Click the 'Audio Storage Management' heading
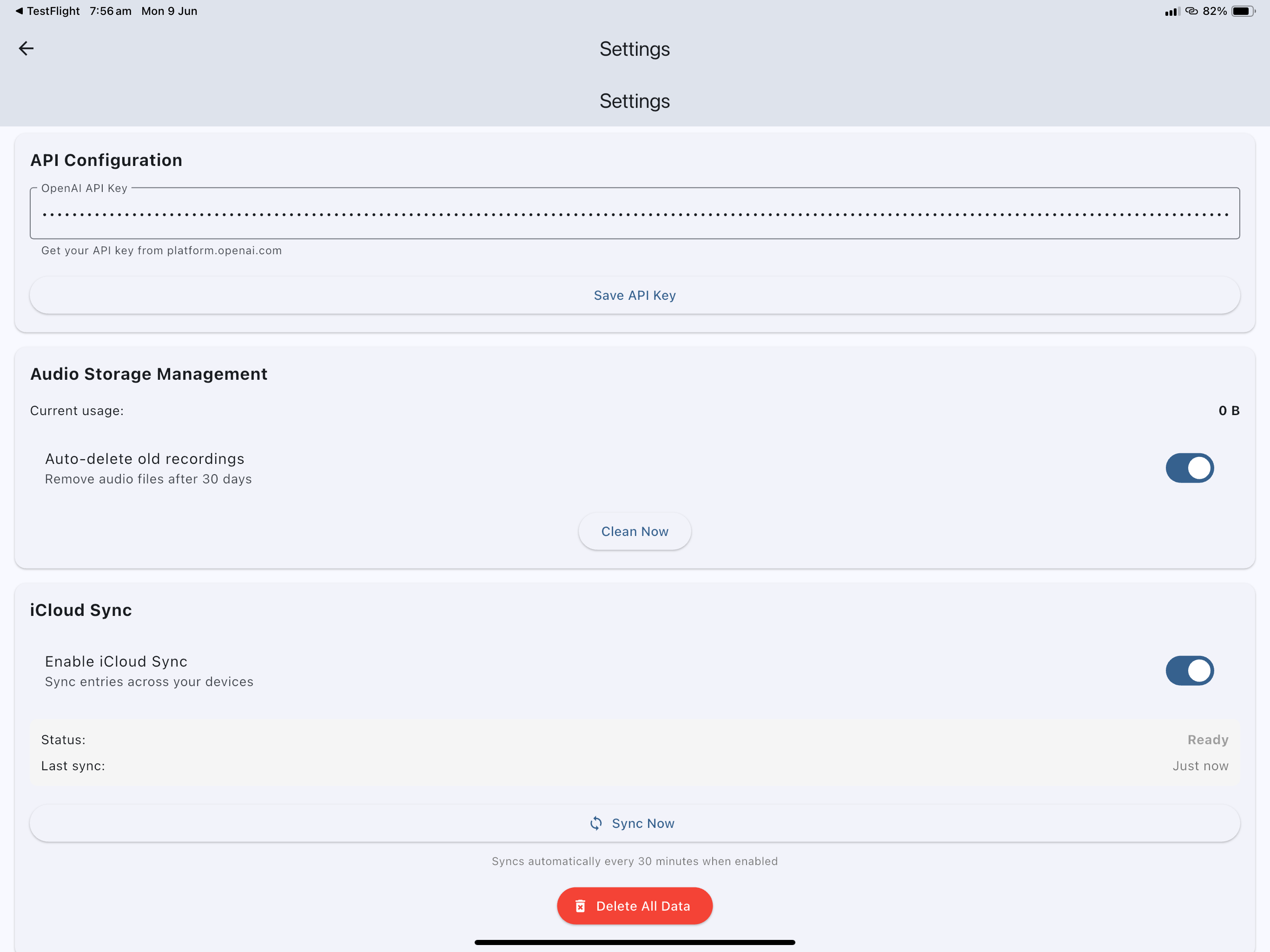Screen dimensions: 1270x952 pos(149,374)
